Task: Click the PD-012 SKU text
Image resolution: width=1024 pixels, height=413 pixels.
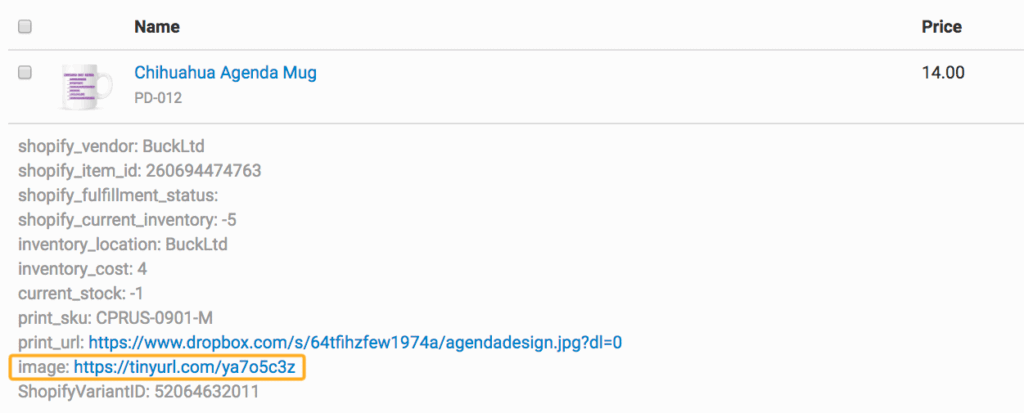Action: pyautogui.click(x=158, y=98)
